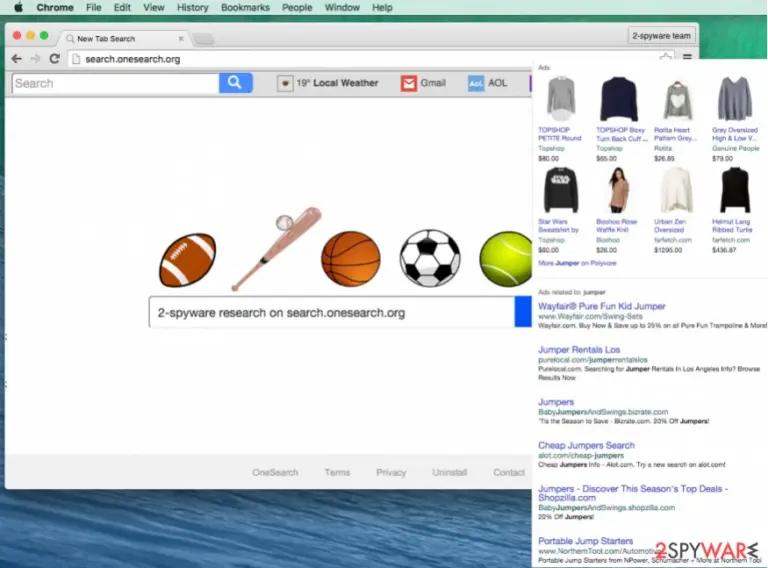The width and height of the screenshot is (768, 568).
Task: Open the Uninstall footer link
Action: [450, 473]
